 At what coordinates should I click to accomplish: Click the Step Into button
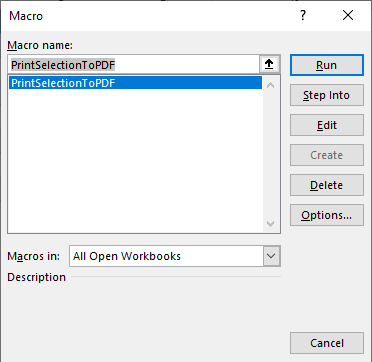point(327,95)
